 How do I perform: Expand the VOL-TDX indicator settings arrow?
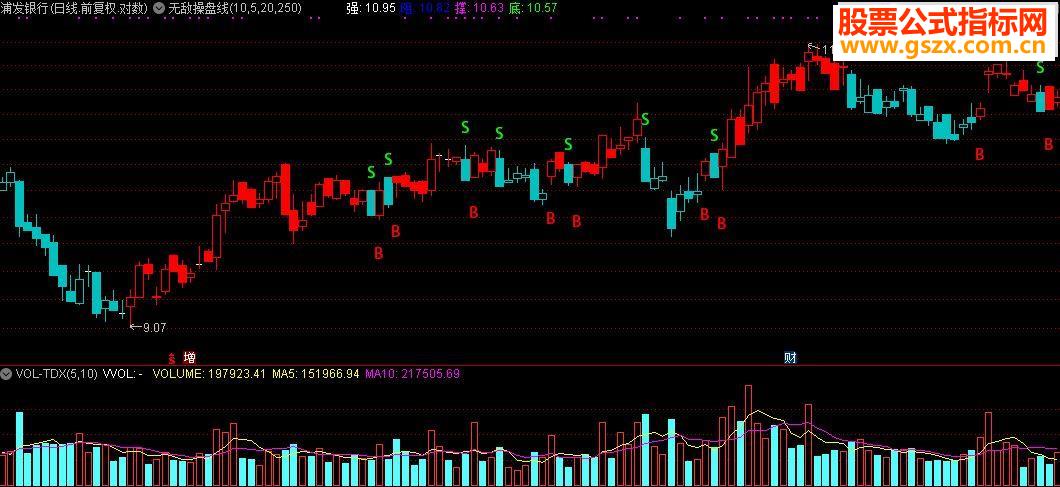click(x=6, y=373)
